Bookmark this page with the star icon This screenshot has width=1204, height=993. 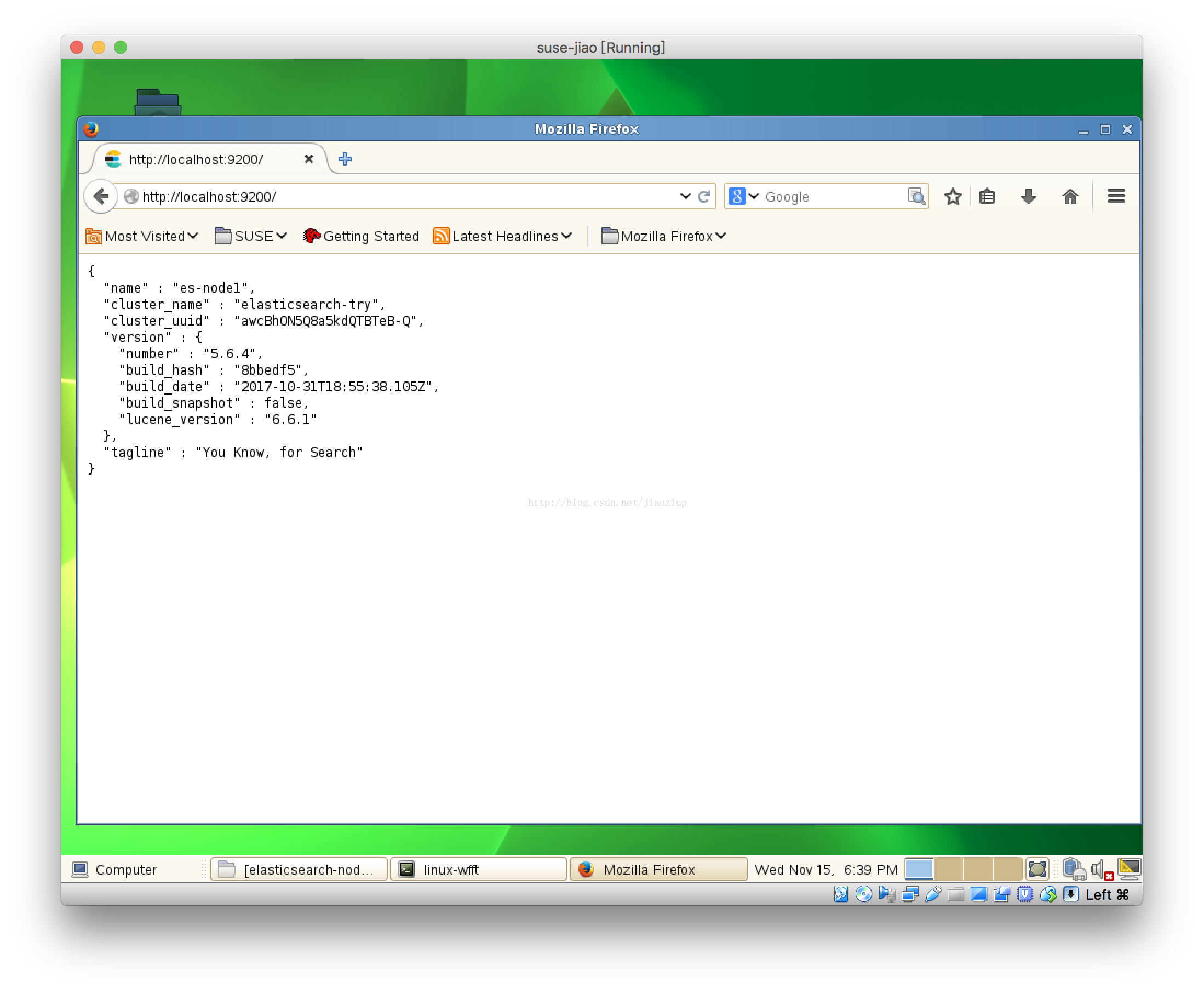pos(953,196)
